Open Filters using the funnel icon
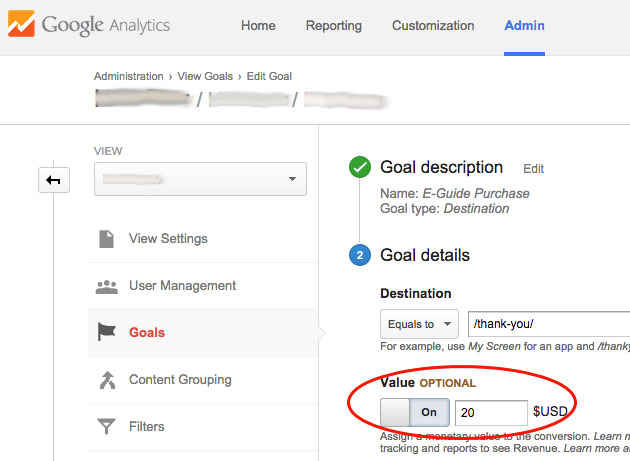This screenshot has height=461, width=630. point(106,427)
